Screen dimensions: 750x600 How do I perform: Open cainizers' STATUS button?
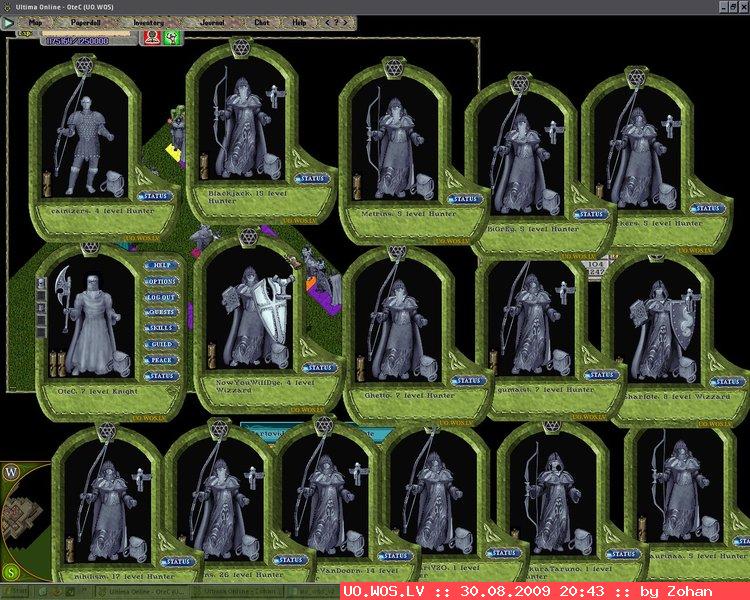[155, 196]
